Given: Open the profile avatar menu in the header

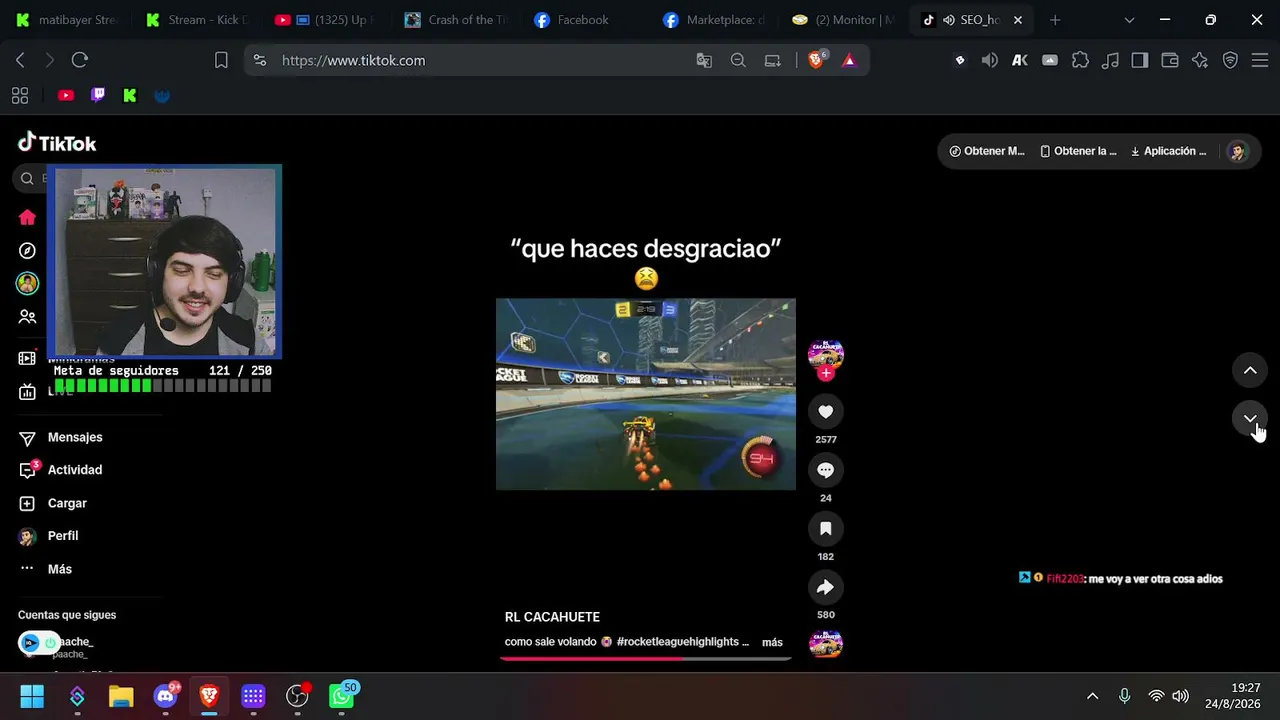Looking at the screenshot, I should 1238,151.
